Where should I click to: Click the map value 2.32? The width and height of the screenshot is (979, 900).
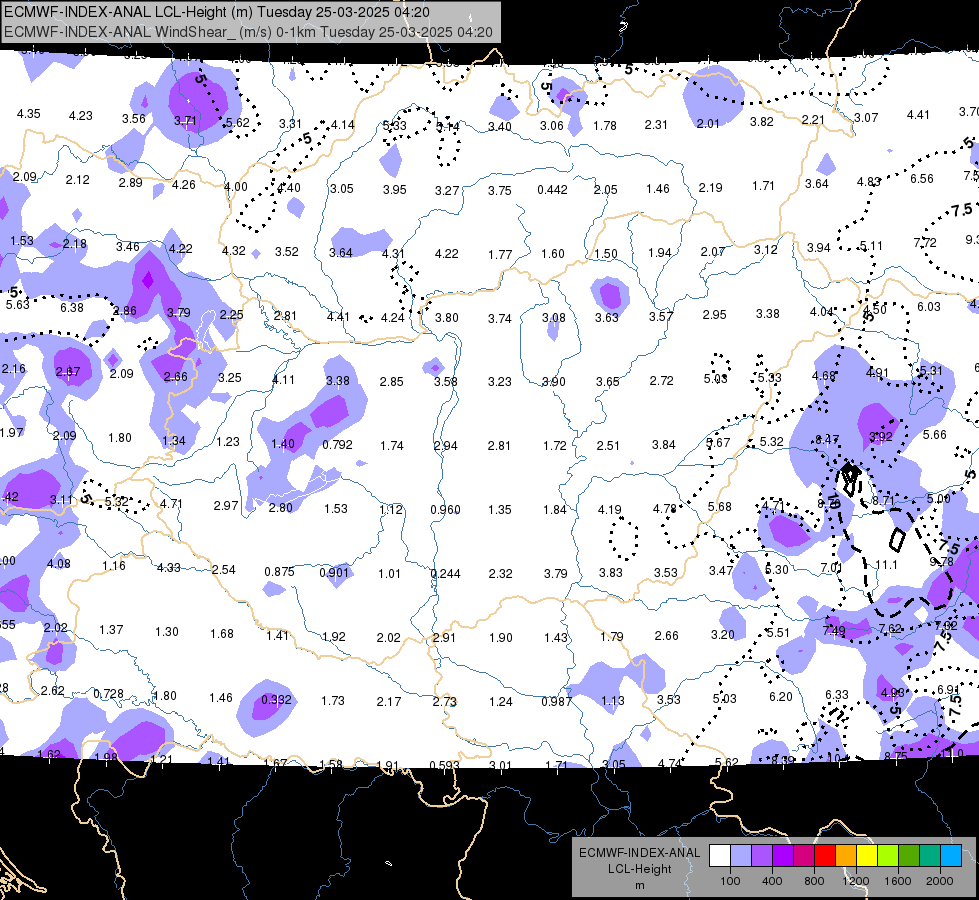pyautogui.click(x=501, y=573)
